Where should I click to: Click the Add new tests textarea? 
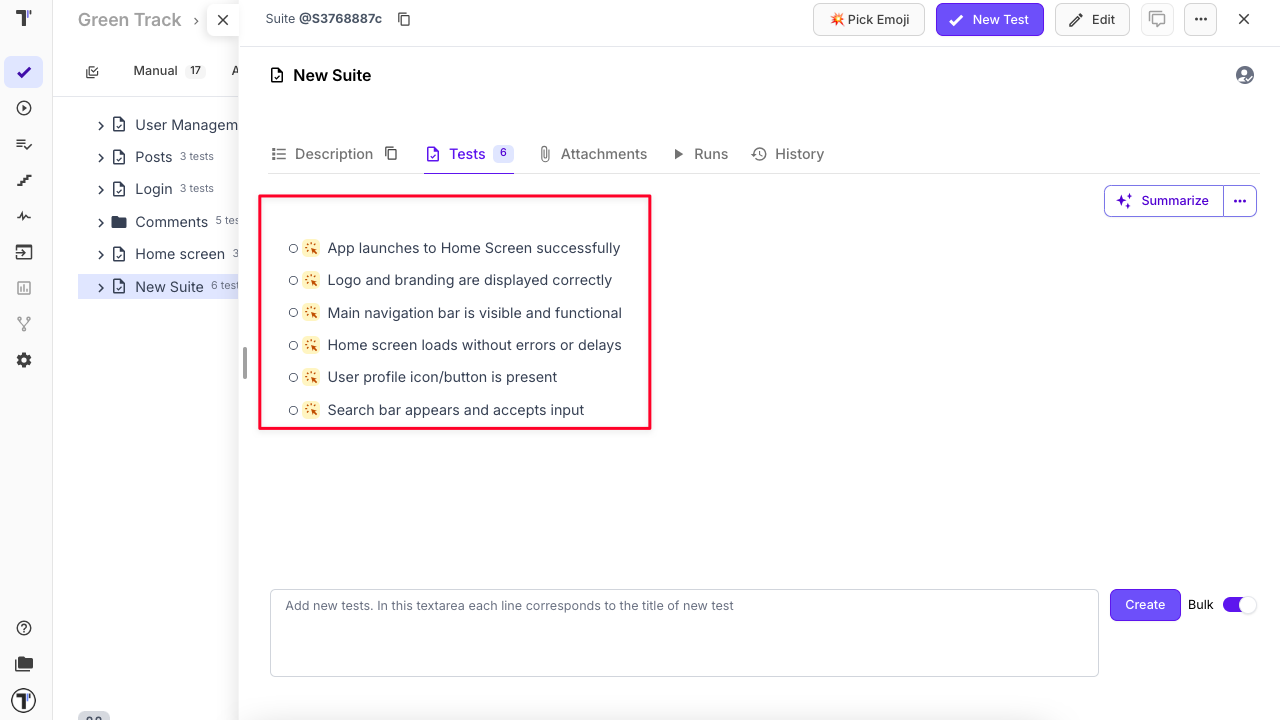[684, 632]
